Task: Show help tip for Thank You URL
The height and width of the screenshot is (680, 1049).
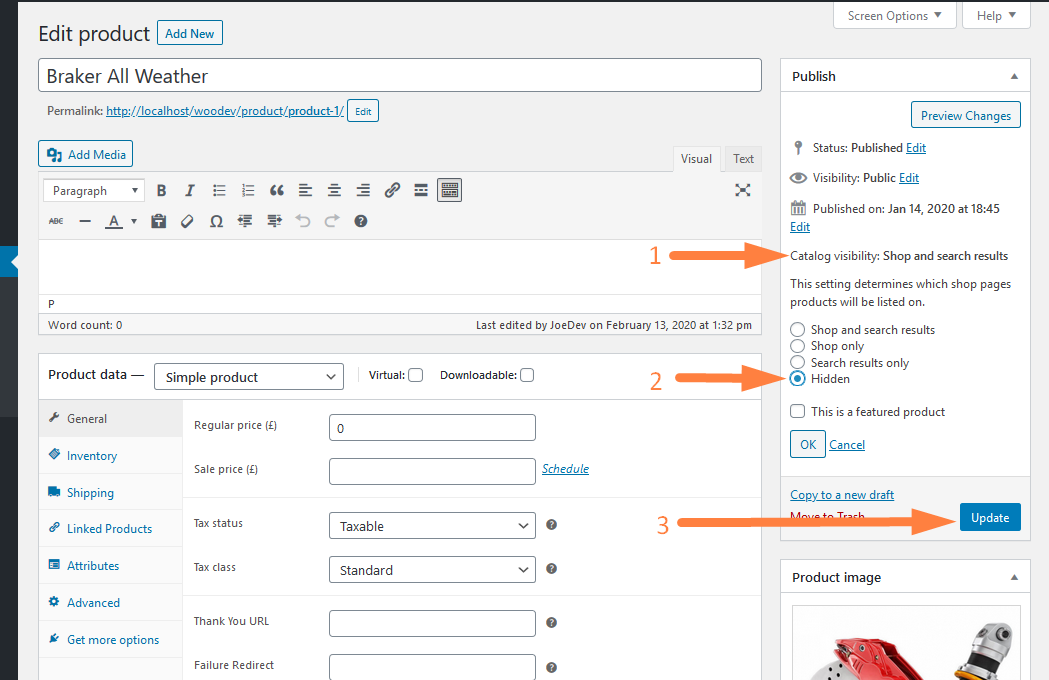Action: pyautogui.click(x=551, y=622)
